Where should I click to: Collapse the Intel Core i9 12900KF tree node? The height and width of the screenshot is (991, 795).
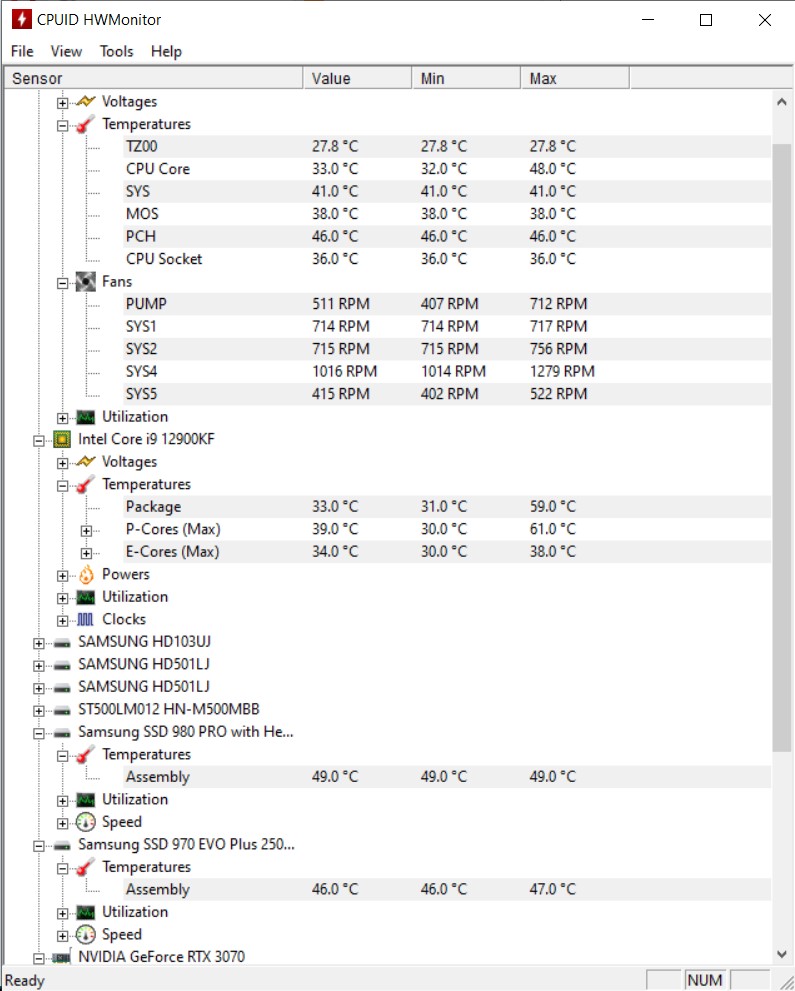coord(39,440)
